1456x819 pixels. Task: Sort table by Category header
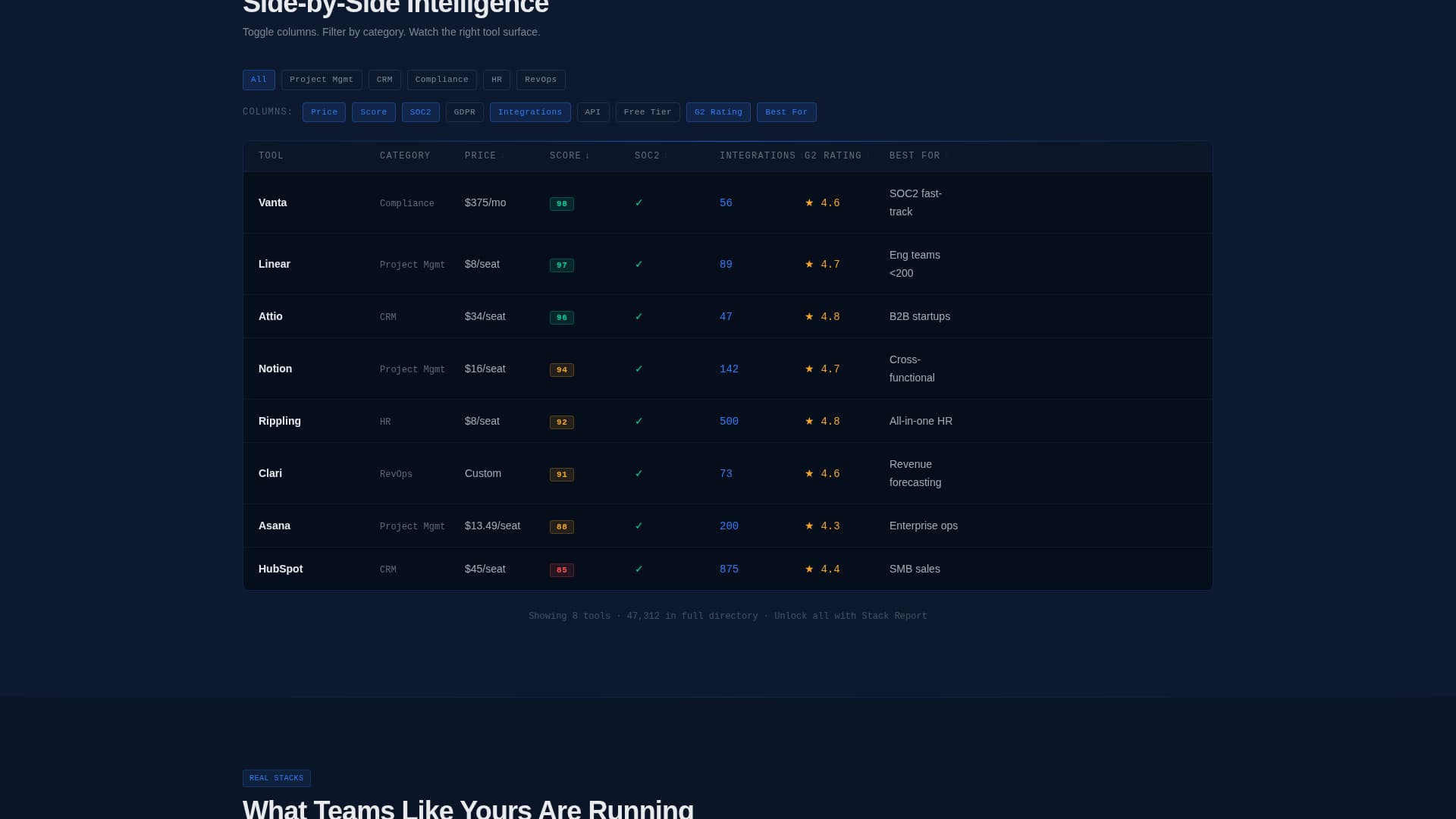[x=405, y=156]
